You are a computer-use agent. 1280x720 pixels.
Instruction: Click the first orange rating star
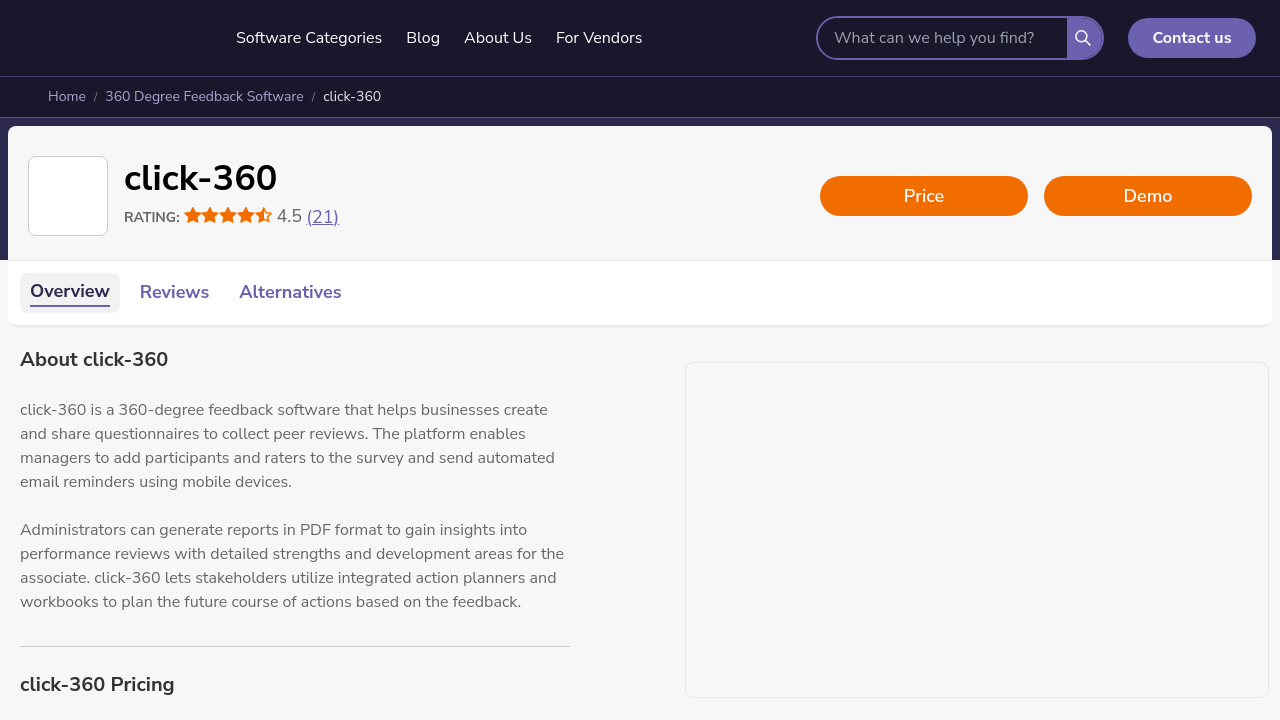point(193,216)
